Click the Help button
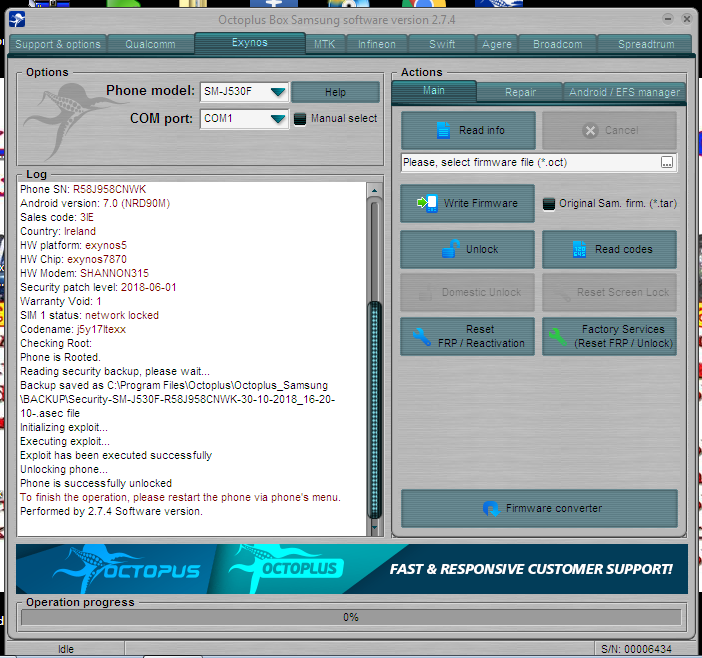Image resolution: width=702 pixels, height=658 pixels. tap(335, 92)
